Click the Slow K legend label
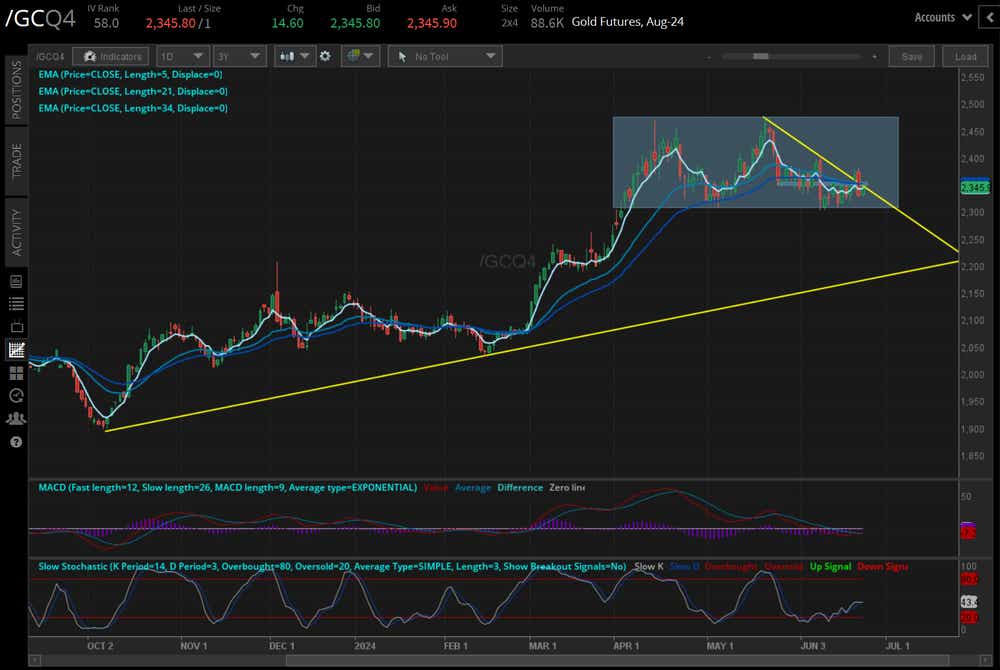The image size is (1000, 670). (x=649, y=566)
